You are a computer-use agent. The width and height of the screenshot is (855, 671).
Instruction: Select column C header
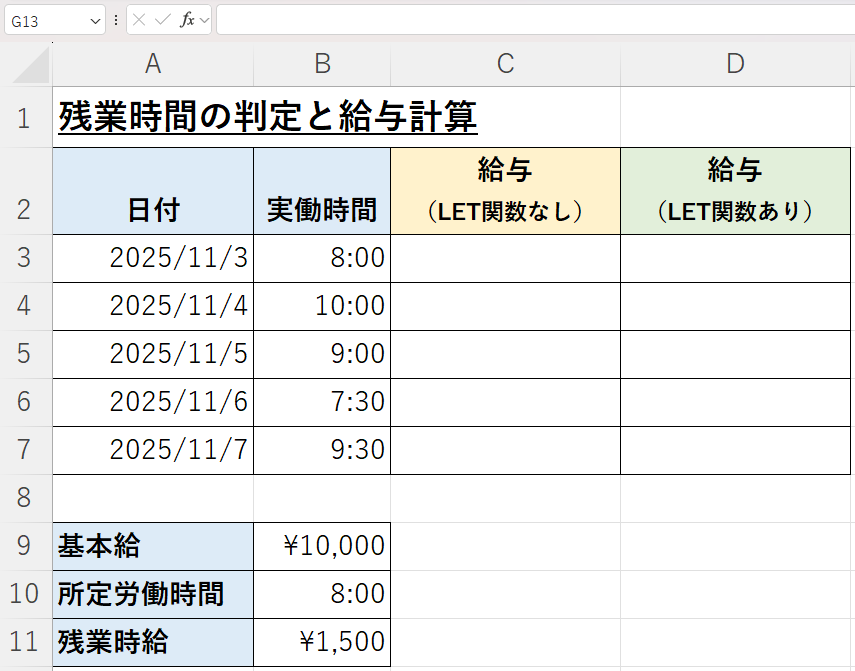point(505,64)
